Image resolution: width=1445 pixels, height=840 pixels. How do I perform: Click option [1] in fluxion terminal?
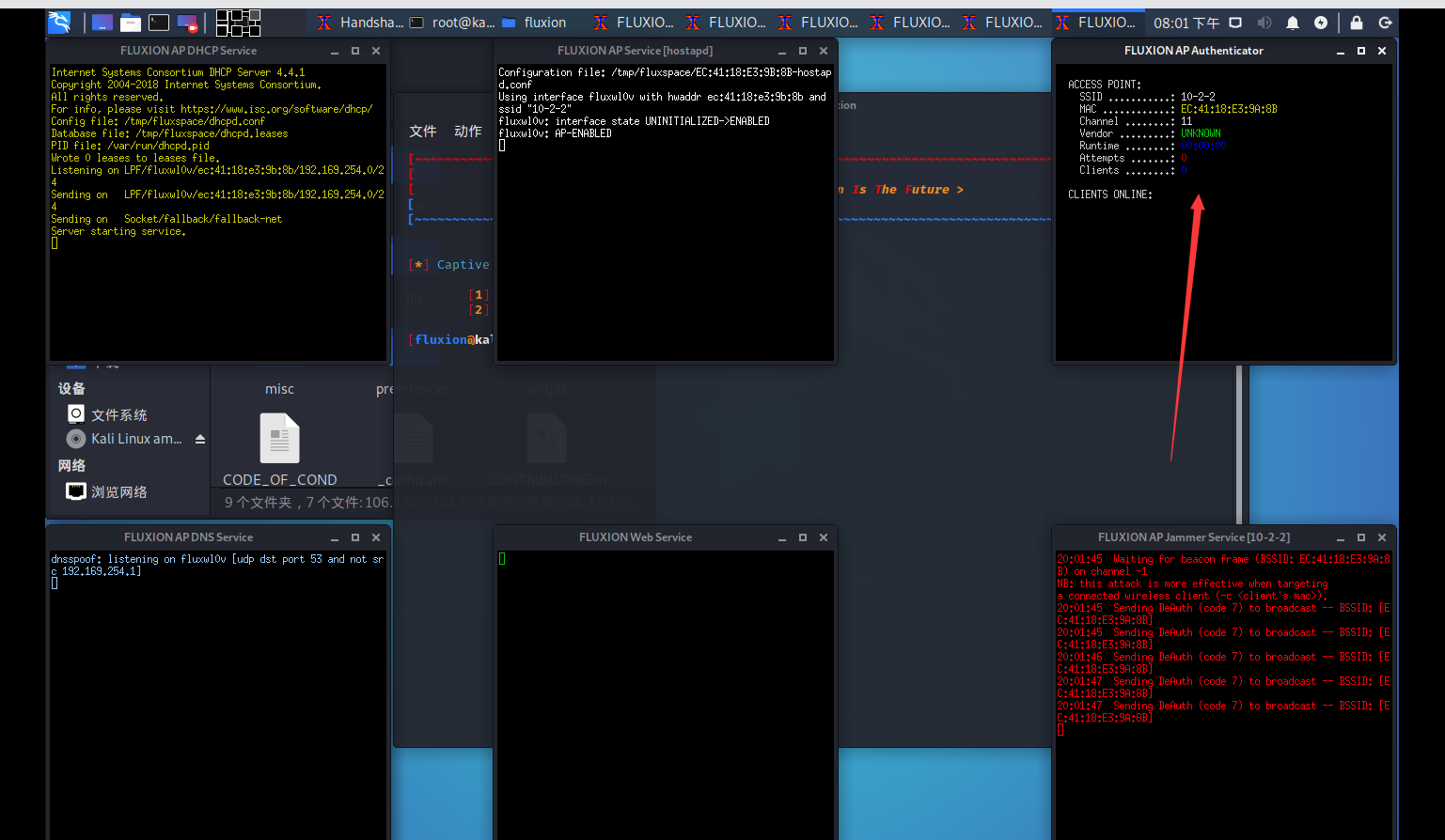click(x=479, y=295)
